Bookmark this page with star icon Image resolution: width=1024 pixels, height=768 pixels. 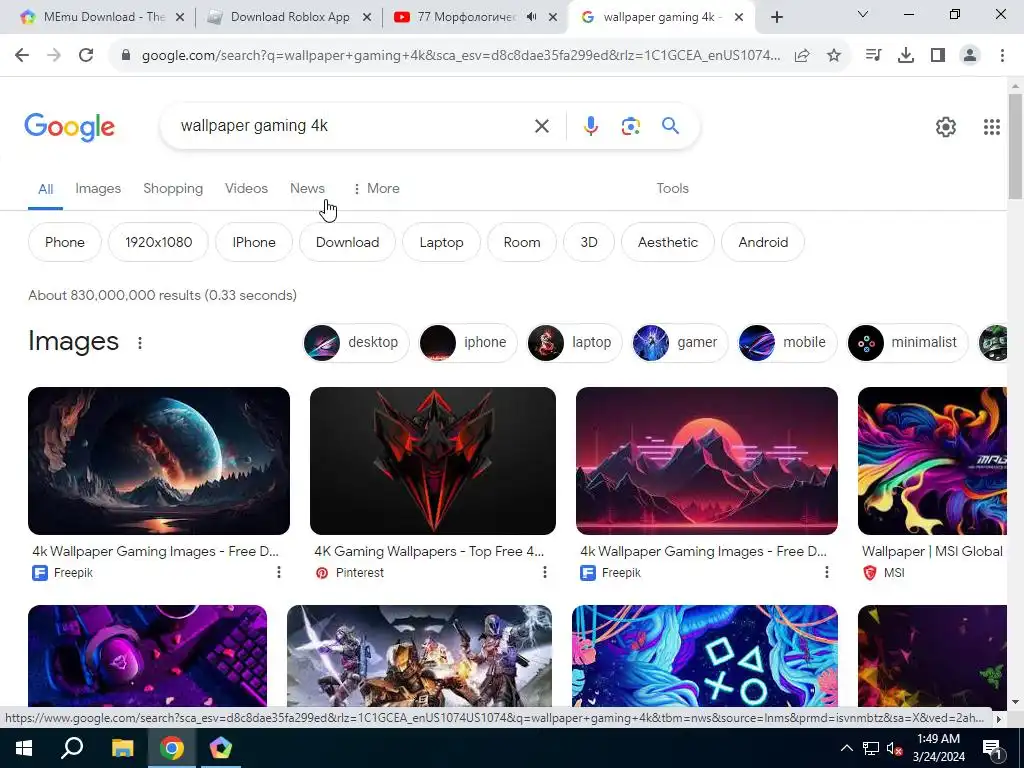[834, 56]
